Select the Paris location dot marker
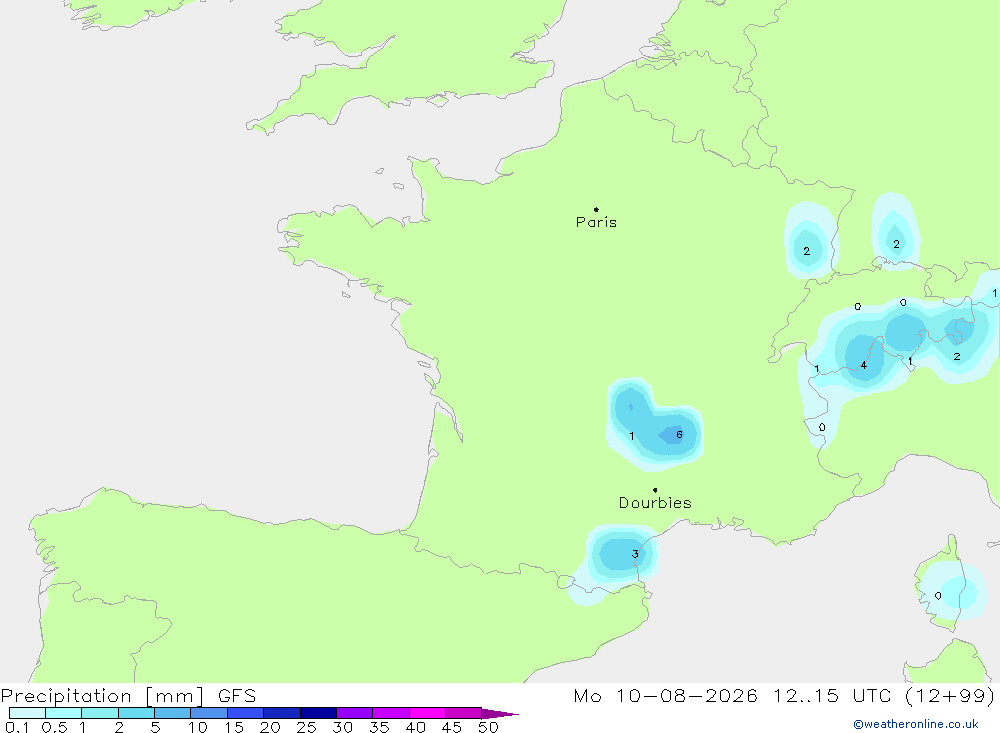 [596, 209]
